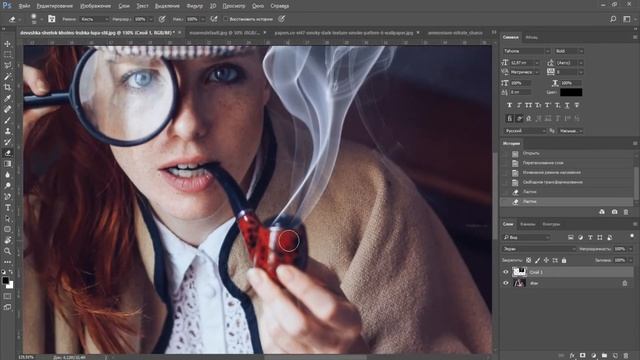Viewport: 640px width, 360px height.
Task: Select the Lasso tool
Action: [x=7, y=65]
